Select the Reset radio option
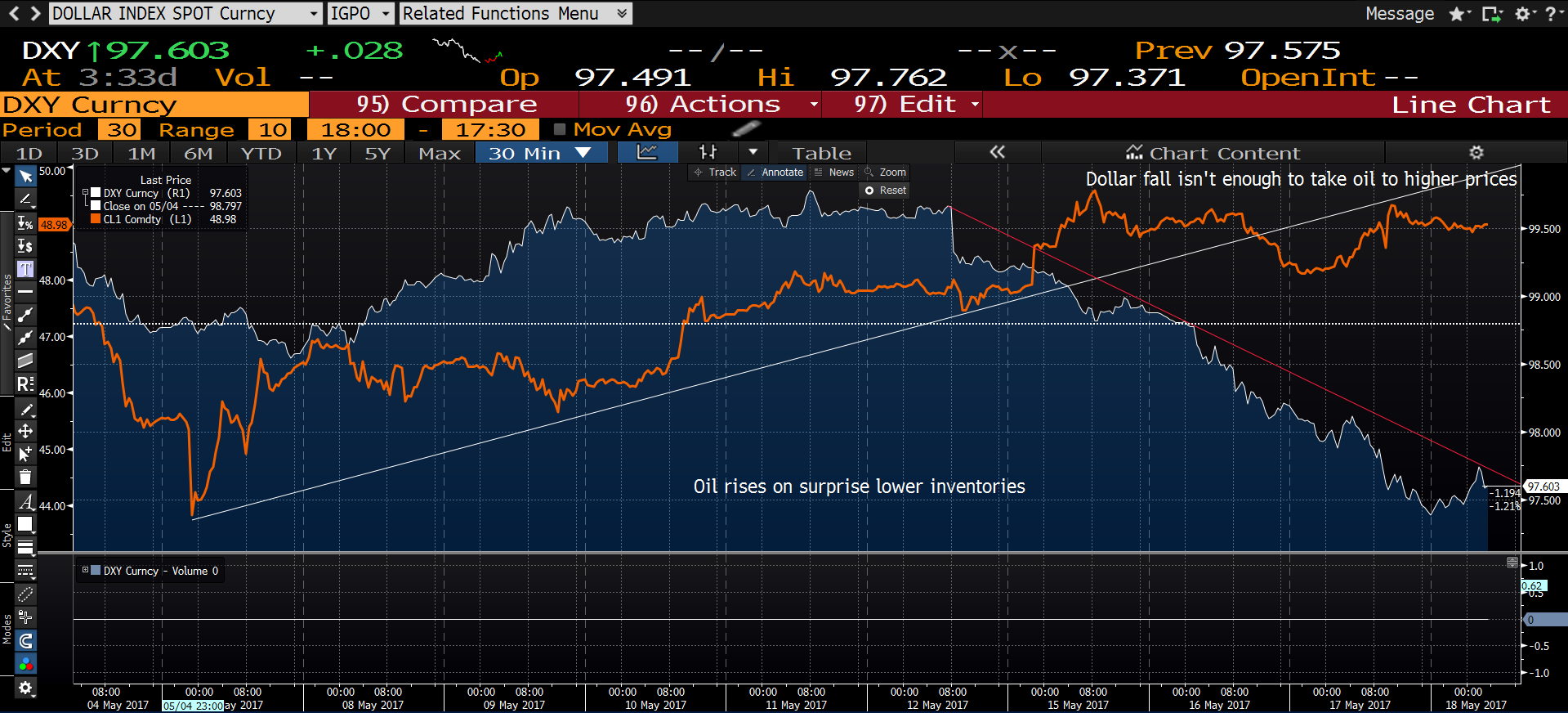Image resolution: width=1568 pixels, height=713 pixels. (886, 191)
